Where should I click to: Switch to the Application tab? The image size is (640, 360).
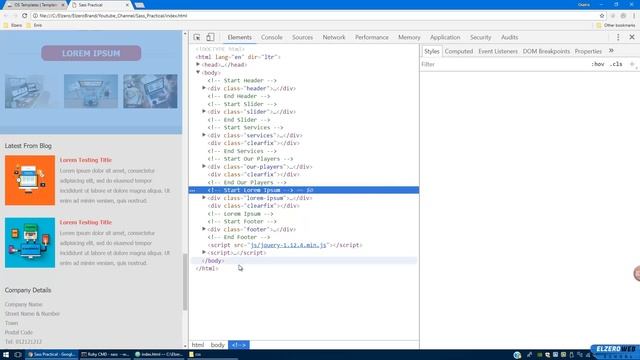pos(445,37)
